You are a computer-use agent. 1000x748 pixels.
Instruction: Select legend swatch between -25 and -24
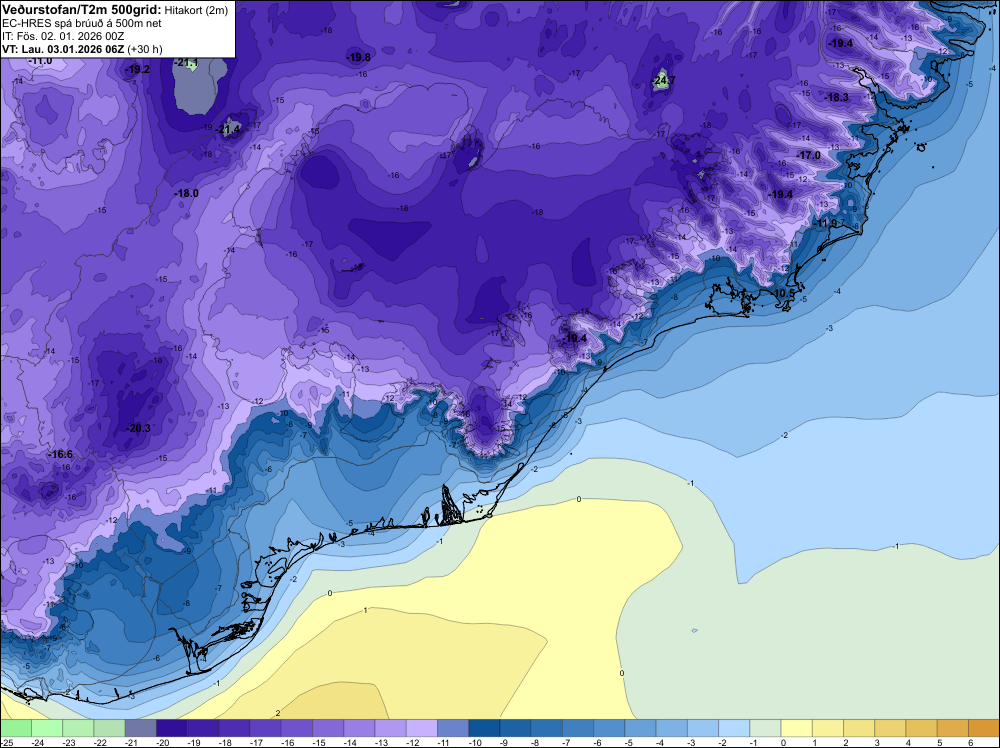[x=15, y=728]
